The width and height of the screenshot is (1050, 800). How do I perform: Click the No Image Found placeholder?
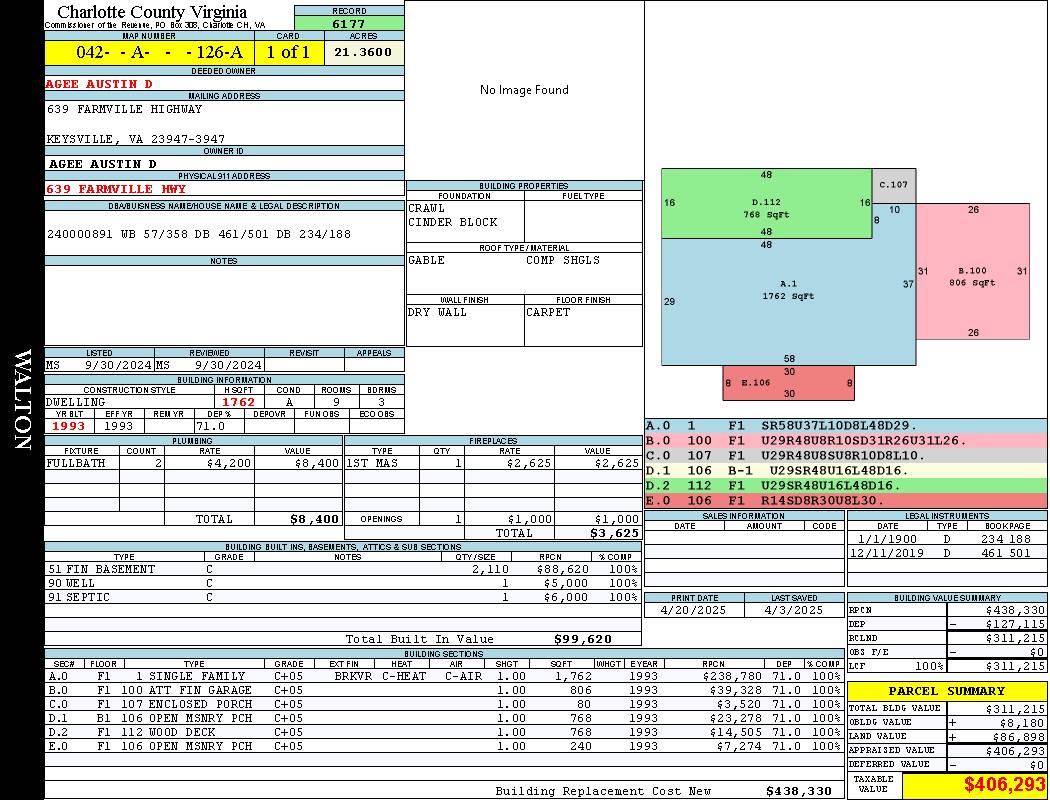click(x=524, y=90)
